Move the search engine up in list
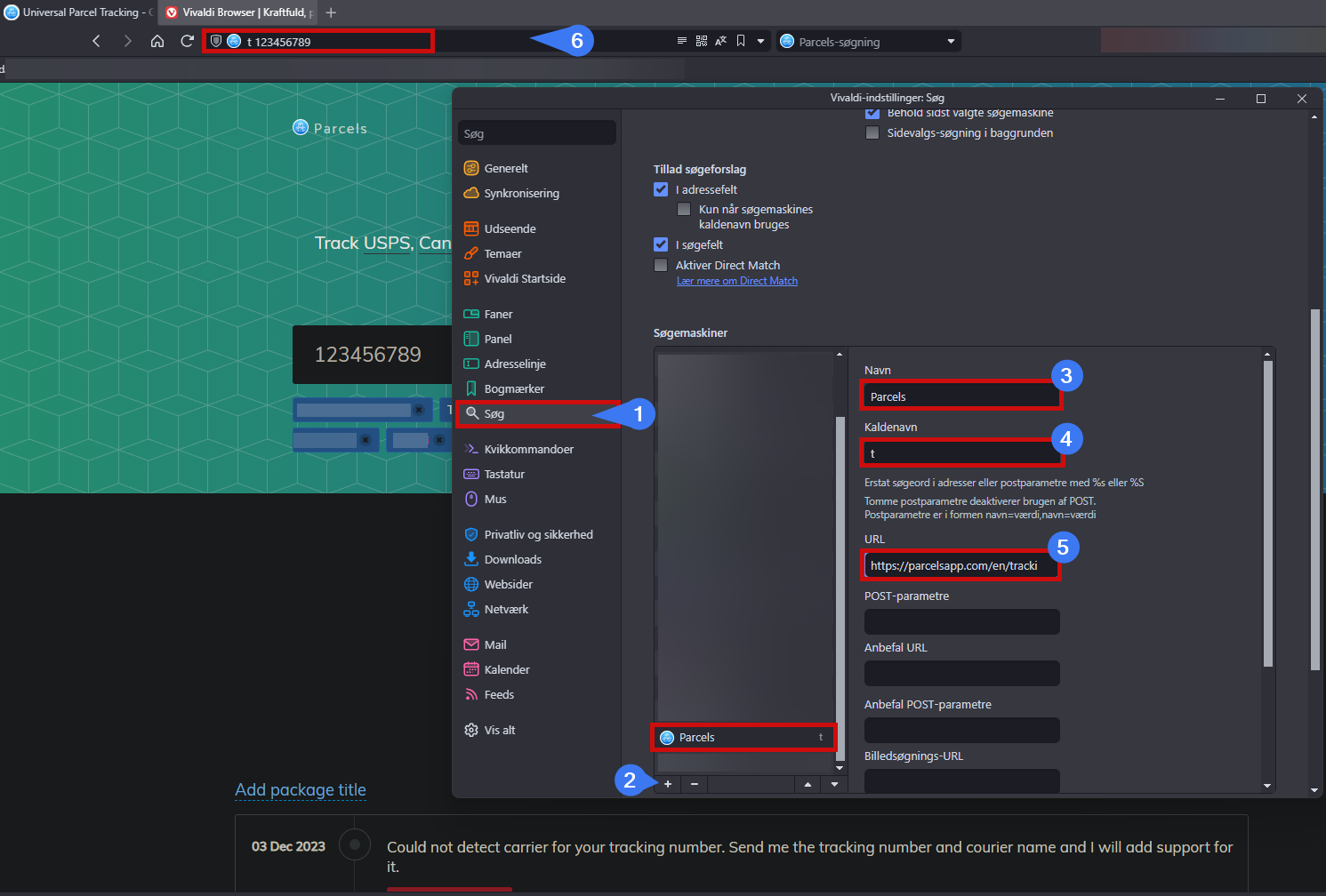This screenshot has width=1326, height=896. 808,784
